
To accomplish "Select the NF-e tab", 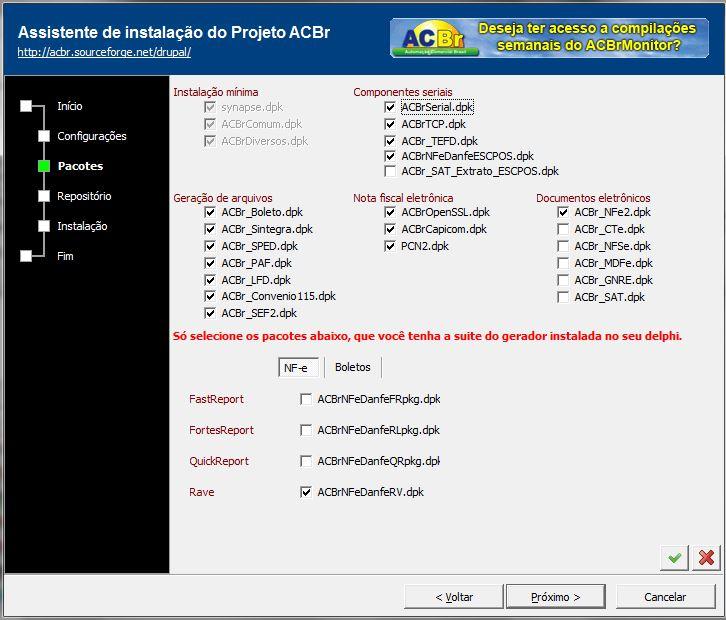I will [298, 368].
